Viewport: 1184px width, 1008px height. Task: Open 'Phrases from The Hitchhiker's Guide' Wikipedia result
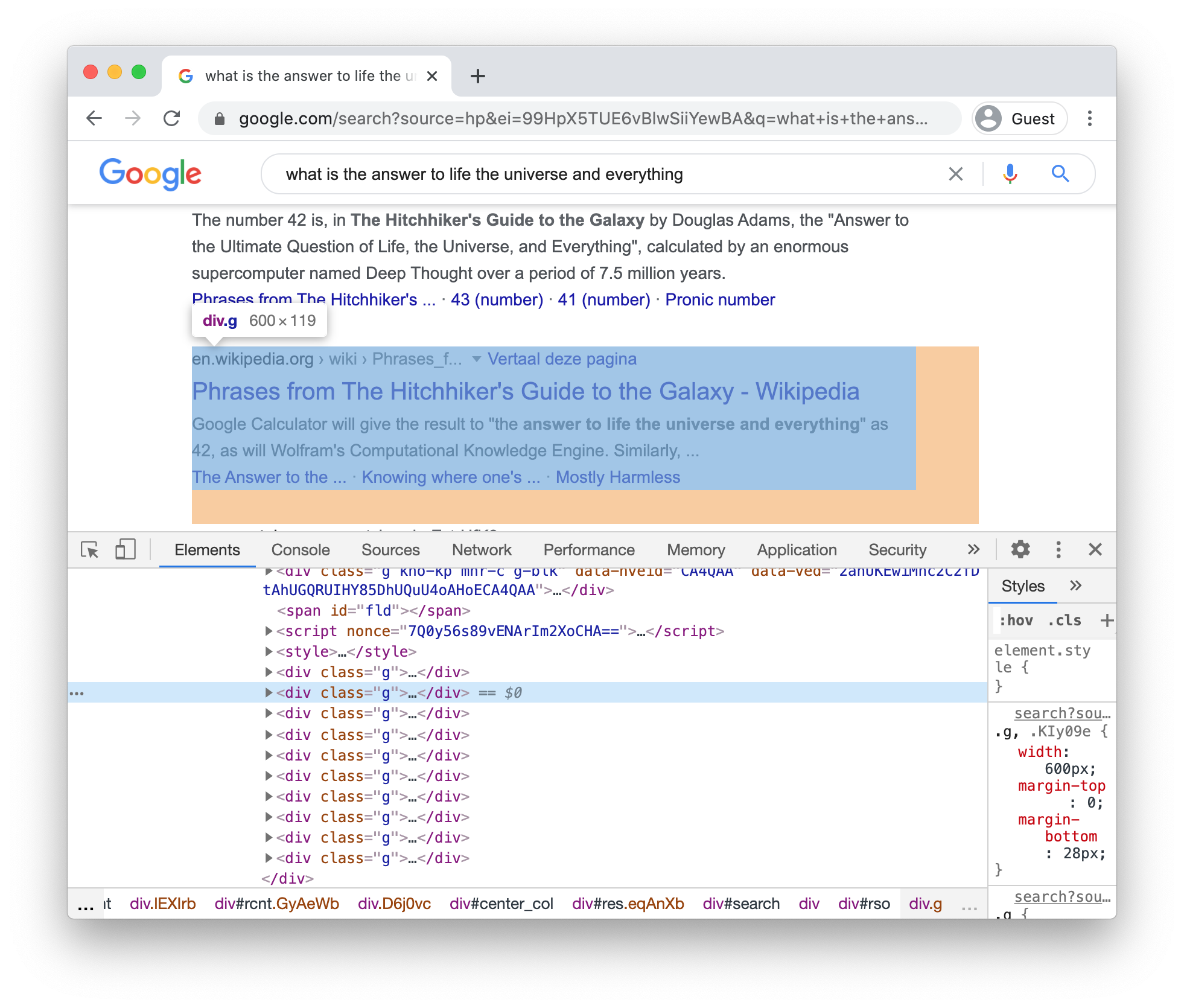(525, 391)
